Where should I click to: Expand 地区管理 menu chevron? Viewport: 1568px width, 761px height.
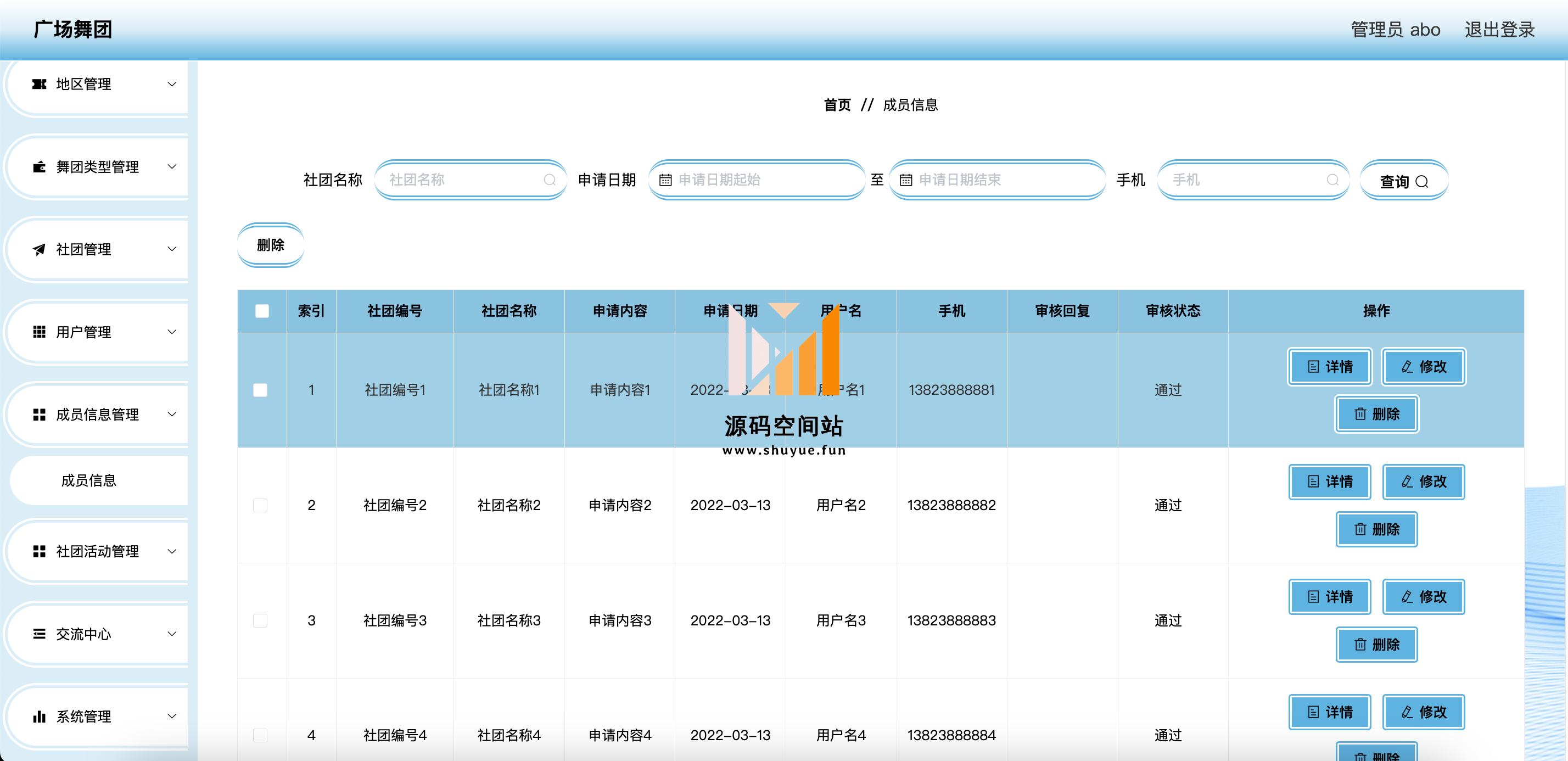172,84
